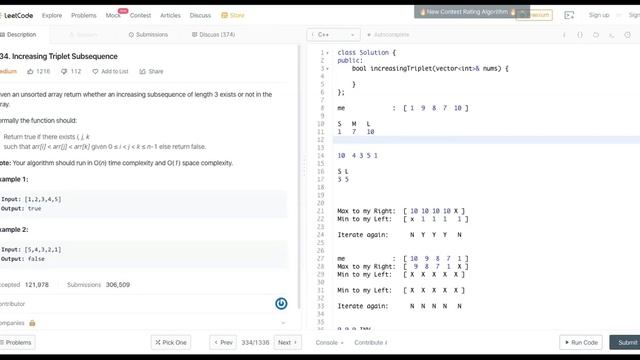Click 'Iterate again:' on line 24
640x360 pixels.
(363, 235)
